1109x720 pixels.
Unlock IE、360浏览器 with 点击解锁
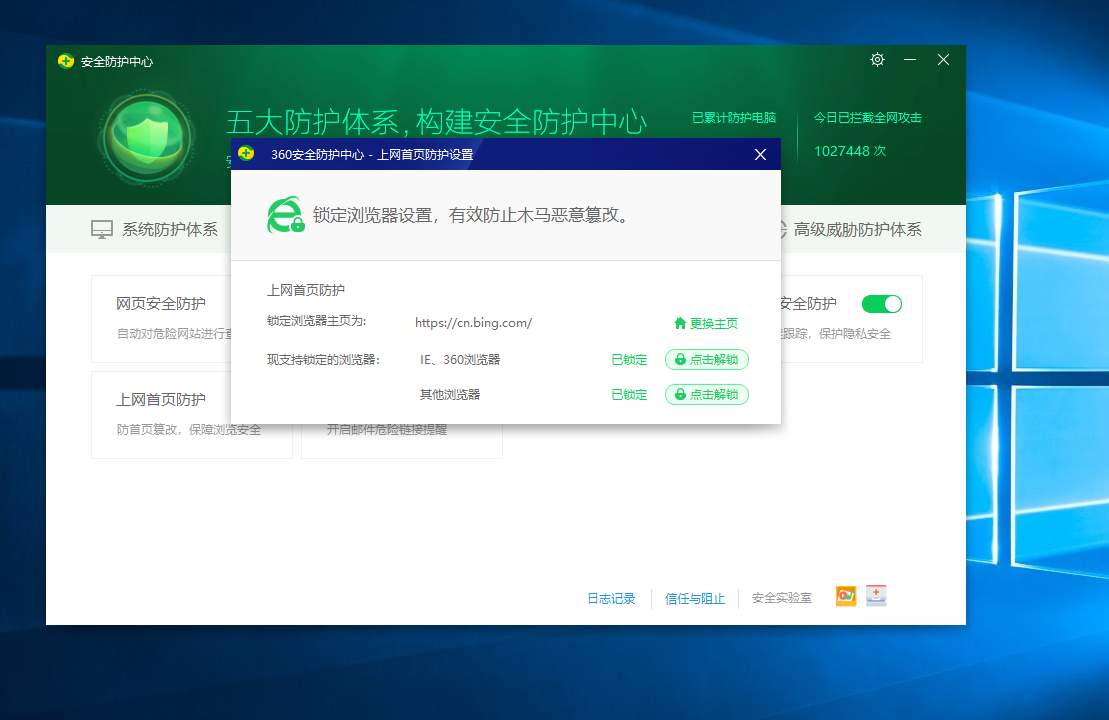[707, 359]
